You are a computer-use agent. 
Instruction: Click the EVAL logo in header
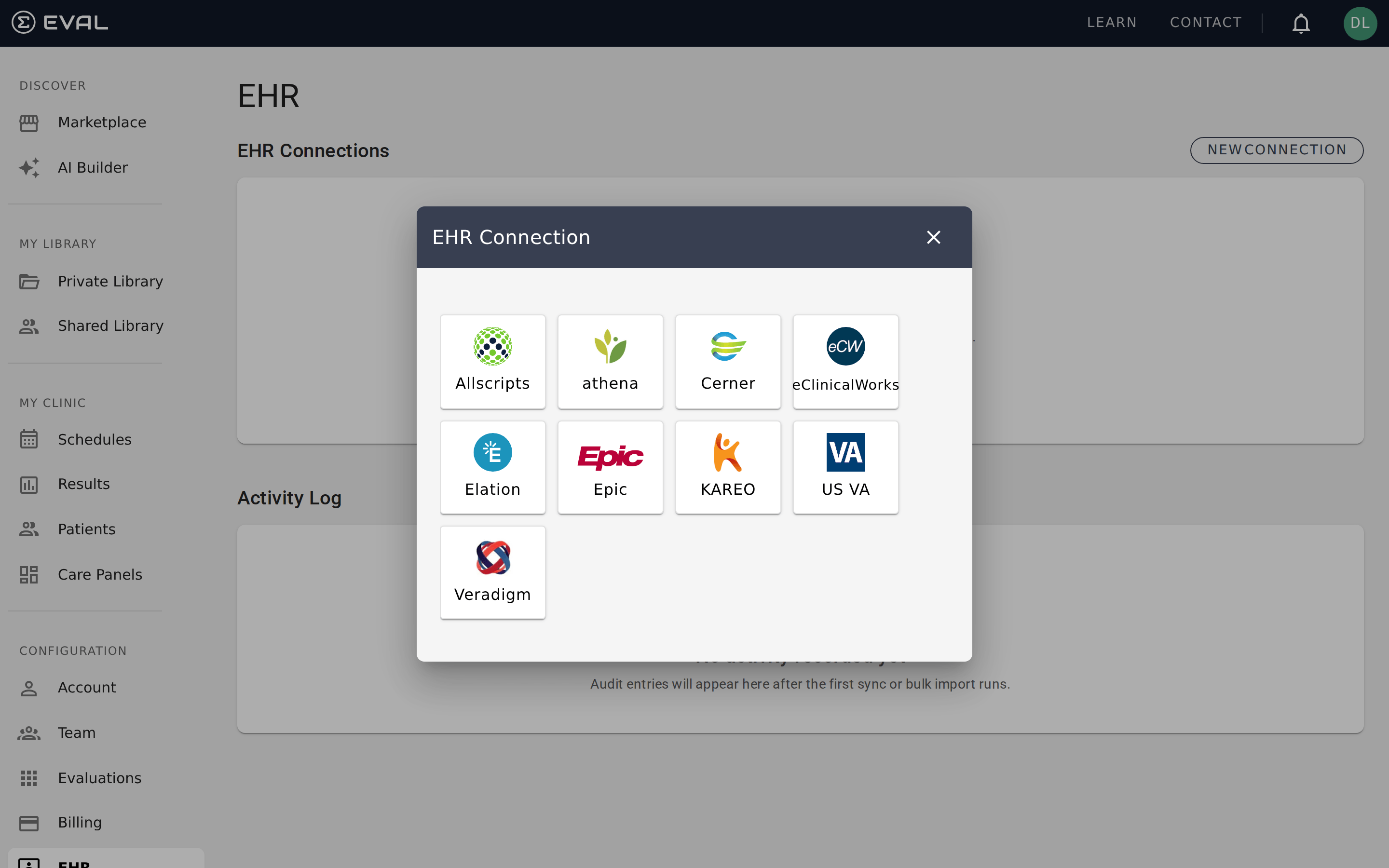(60, 23)
